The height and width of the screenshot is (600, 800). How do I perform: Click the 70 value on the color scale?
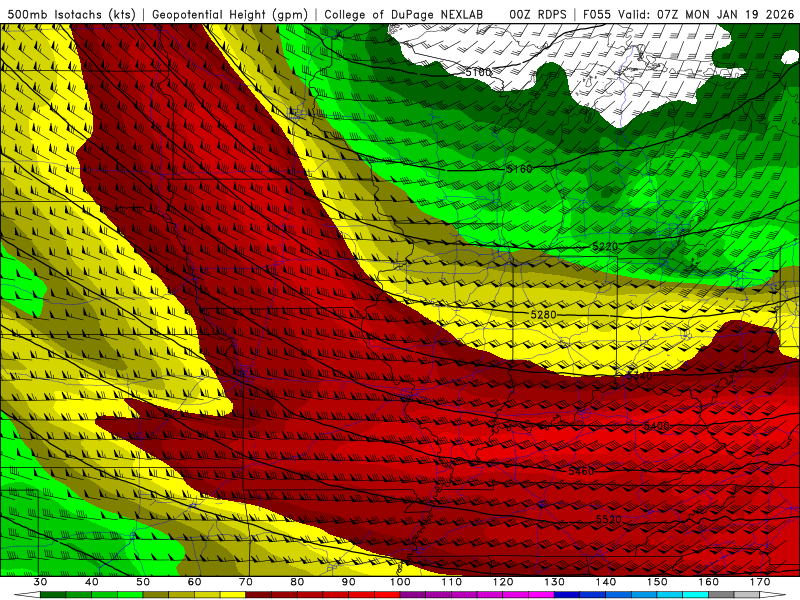coord(246,582)
